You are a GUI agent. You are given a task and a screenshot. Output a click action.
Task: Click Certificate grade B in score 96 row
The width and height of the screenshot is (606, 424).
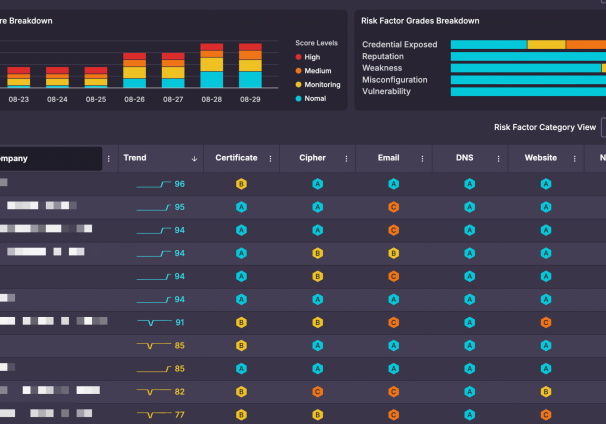(241, 184)
